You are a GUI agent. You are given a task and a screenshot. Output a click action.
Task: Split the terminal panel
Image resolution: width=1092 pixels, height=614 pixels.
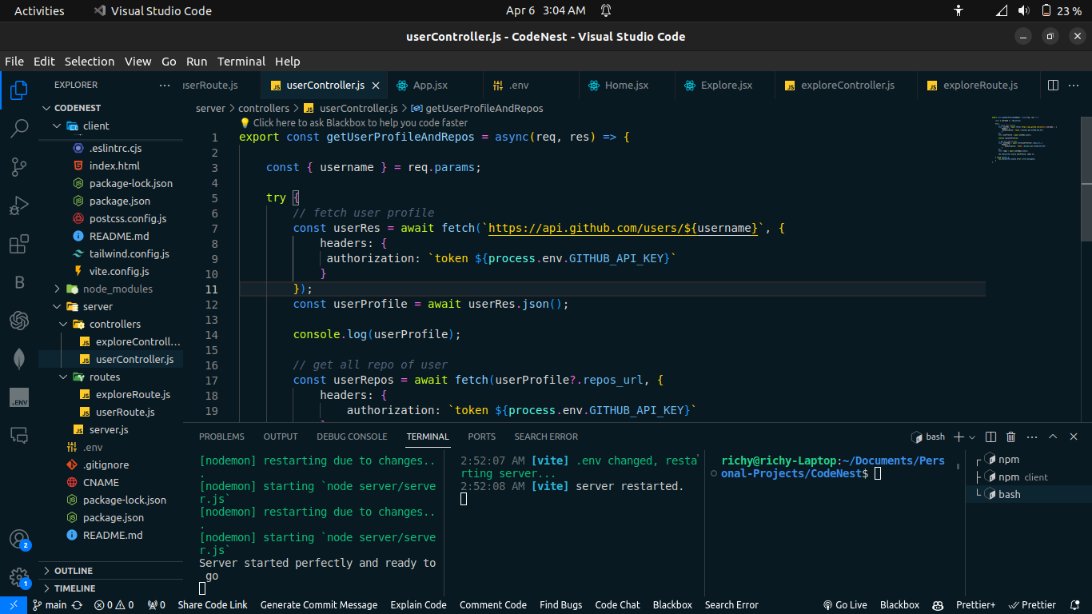990,436
